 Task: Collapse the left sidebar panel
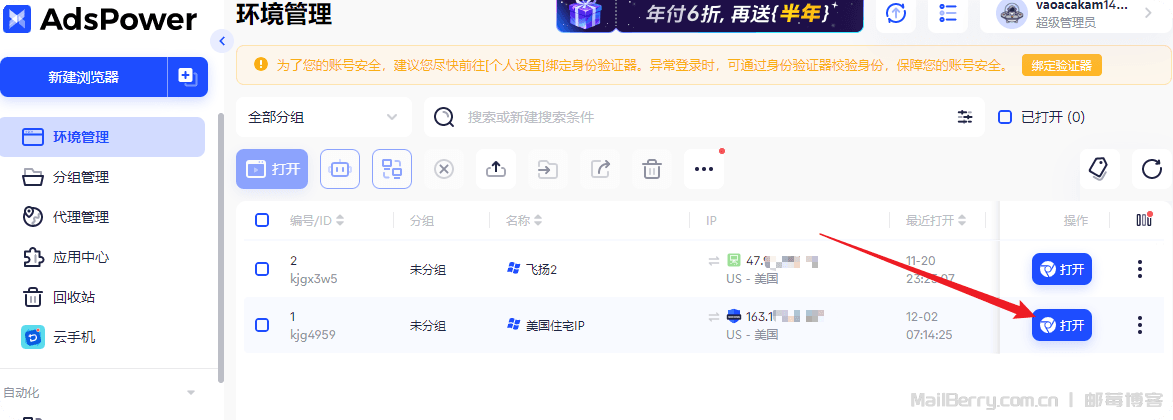tap(222, 41)
